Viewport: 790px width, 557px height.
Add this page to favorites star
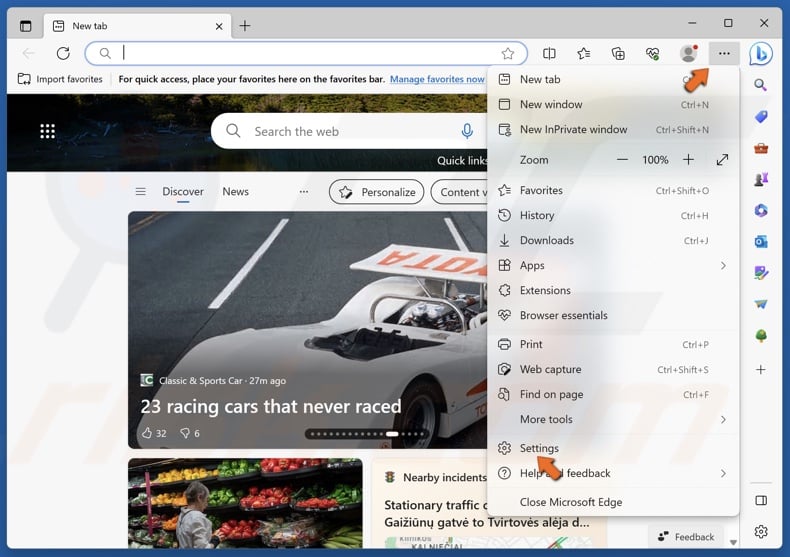tap(508, 53)
